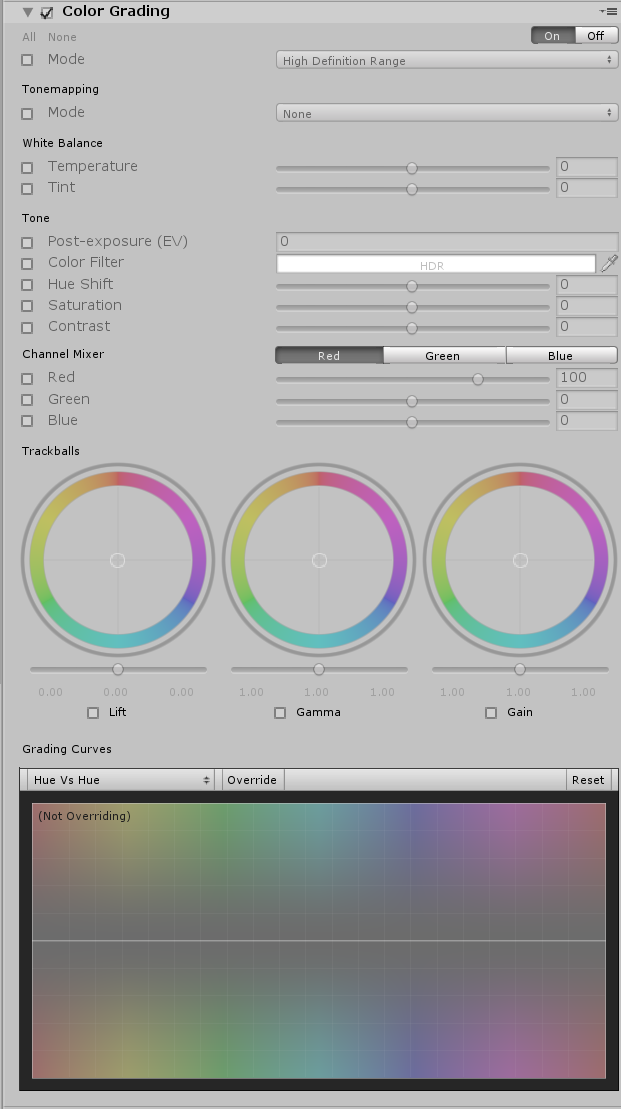Click the Override button in Grading Curves
The height and width of the screenshot is (1109, 621).
(x=252, y=780)
